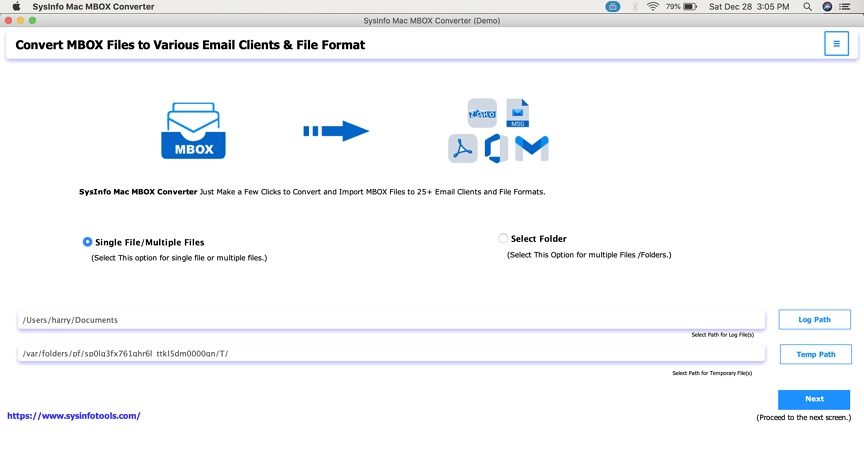The height and width of the screenshot is (463, 864).
Task: Click the temporary path field starting with /var/folders
Action: point(391,353)
